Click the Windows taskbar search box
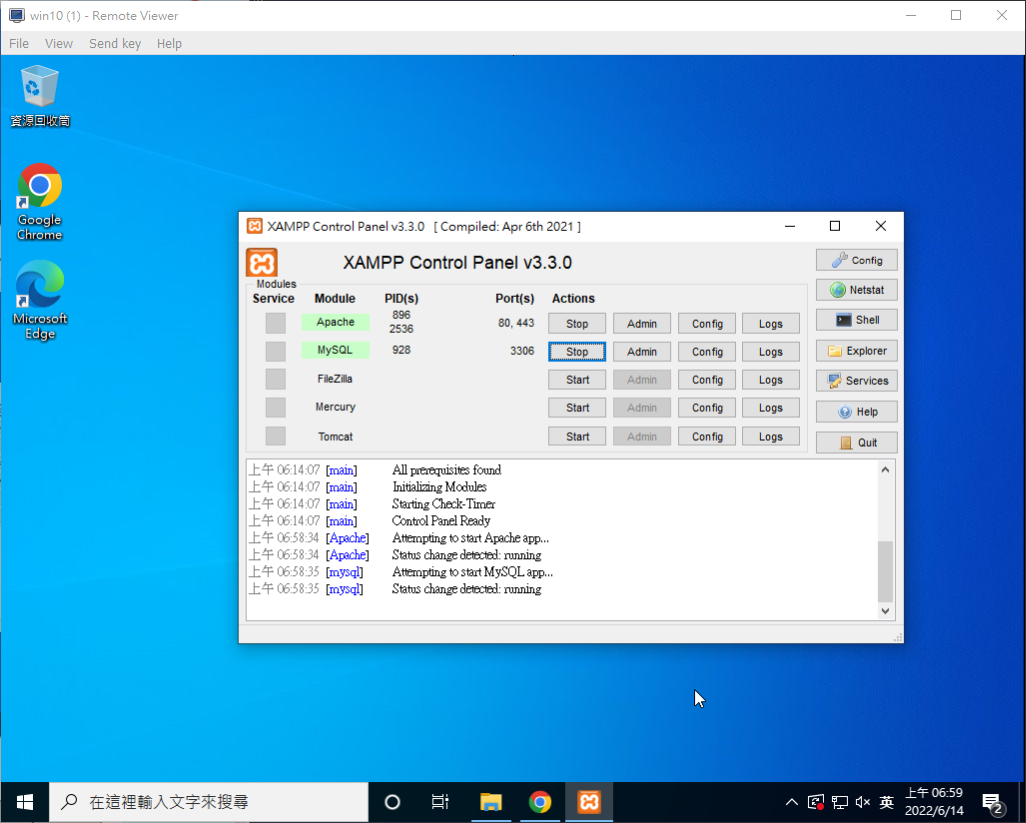The height and width of the screenshot is (823, 1026). coord(210,802)
